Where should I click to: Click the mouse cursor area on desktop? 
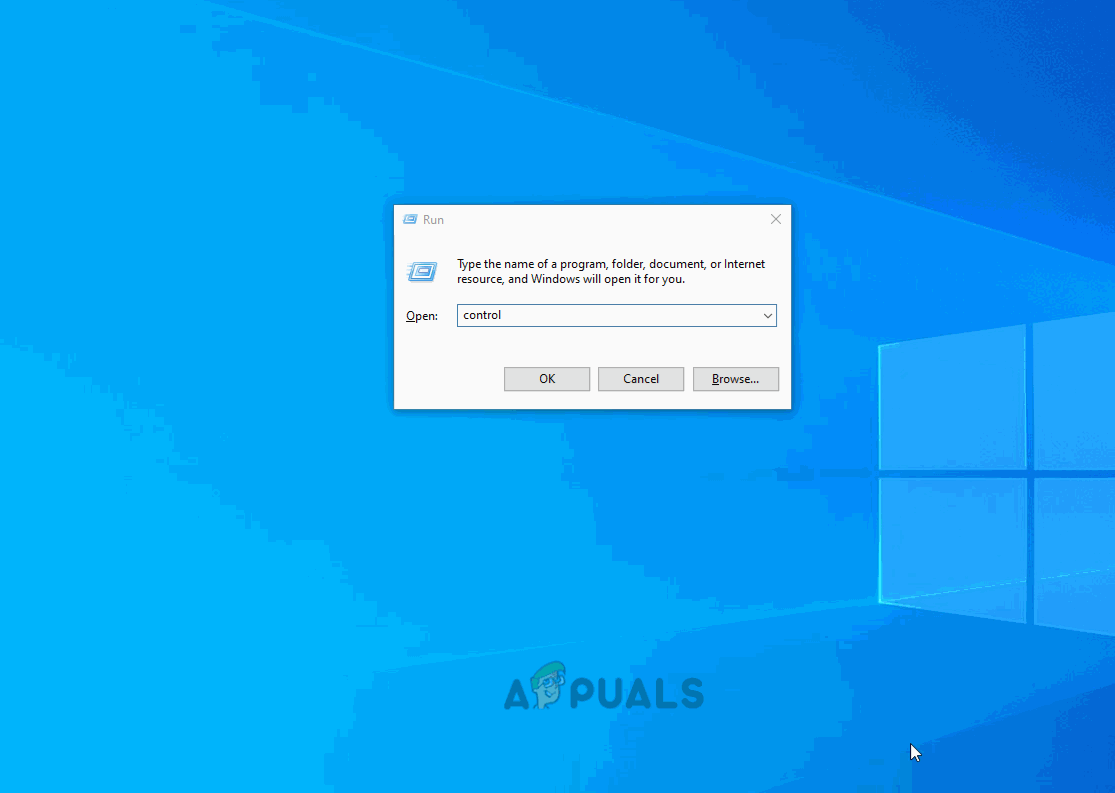pos(914,752)
